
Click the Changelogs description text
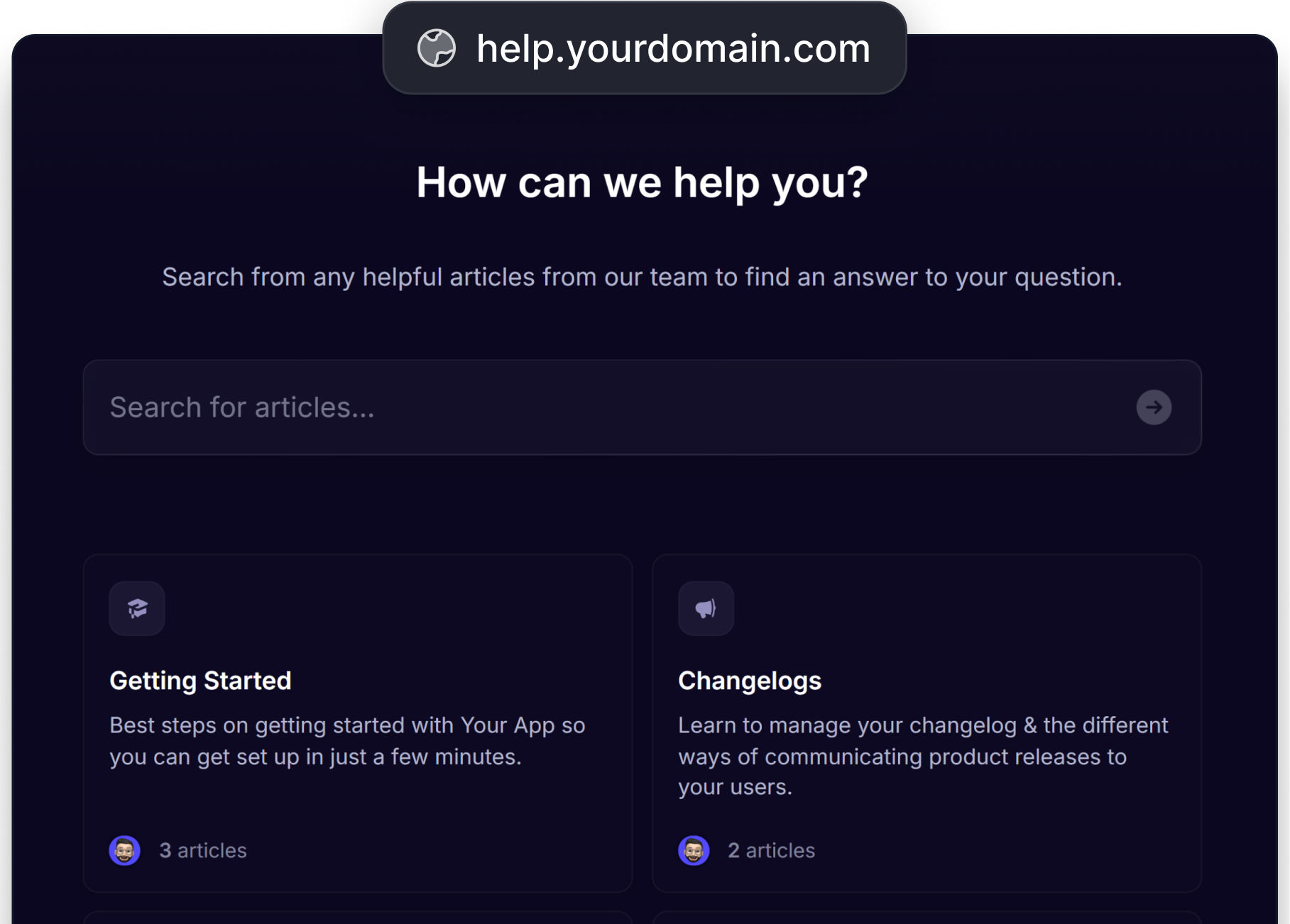pyautogui.click(x=923, y=756)
